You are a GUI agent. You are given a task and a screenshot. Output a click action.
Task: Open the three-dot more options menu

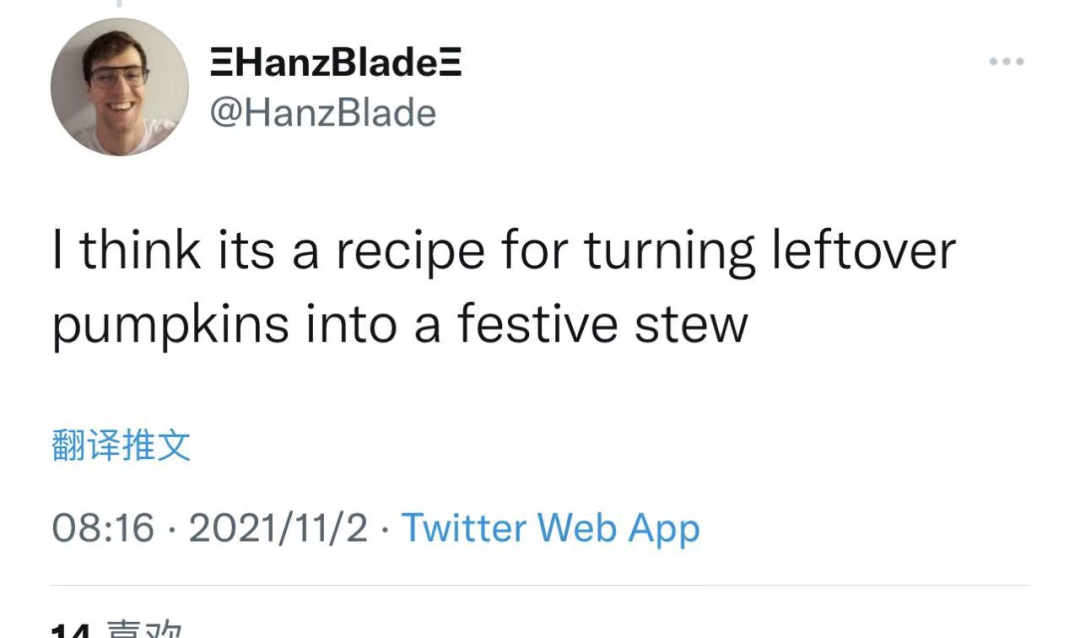click(x=1006, y=62)
